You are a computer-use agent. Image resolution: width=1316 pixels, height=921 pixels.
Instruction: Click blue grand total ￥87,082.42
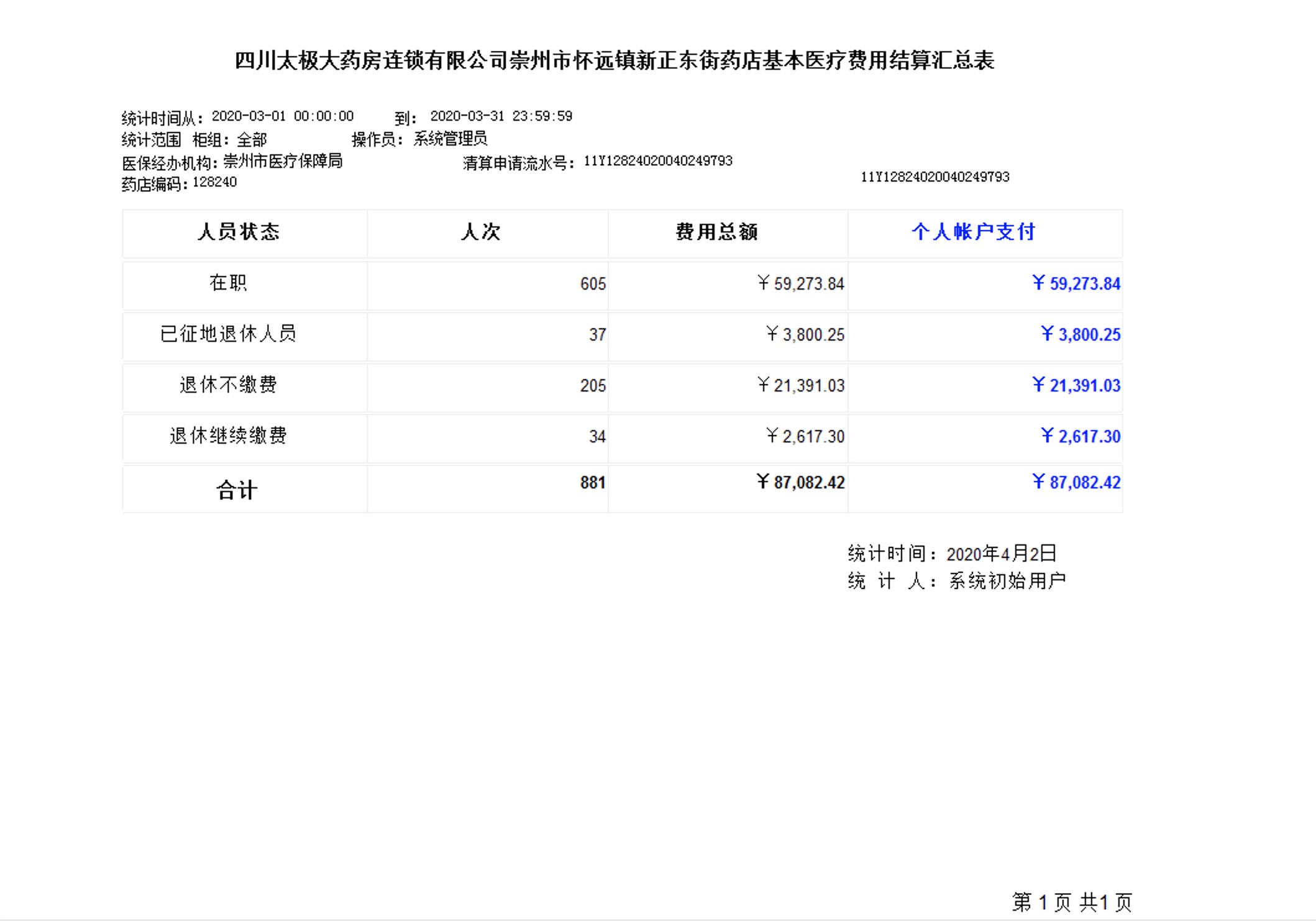coord(1076,483)
